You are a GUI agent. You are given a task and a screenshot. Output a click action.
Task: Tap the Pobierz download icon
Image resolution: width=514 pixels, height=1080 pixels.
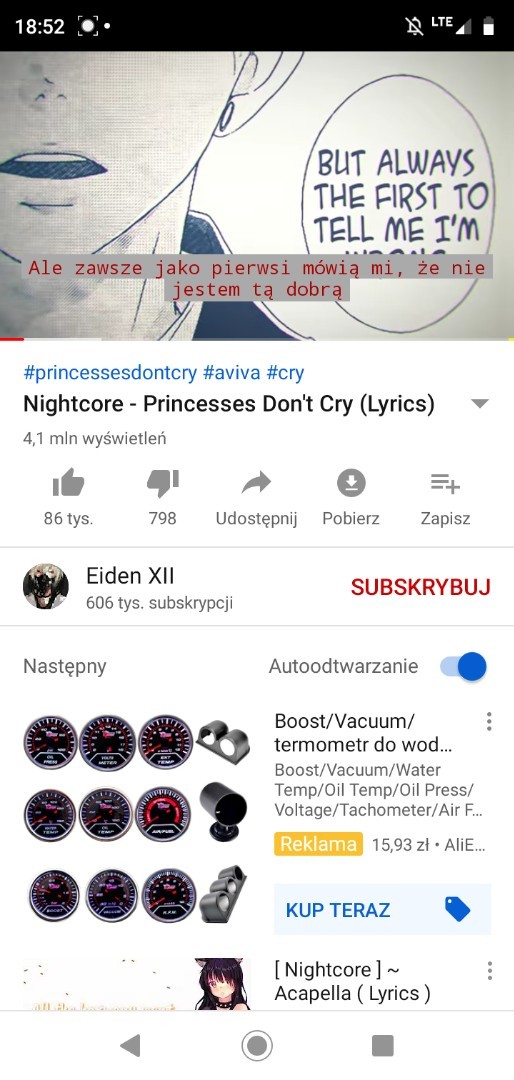click(351, 483)
